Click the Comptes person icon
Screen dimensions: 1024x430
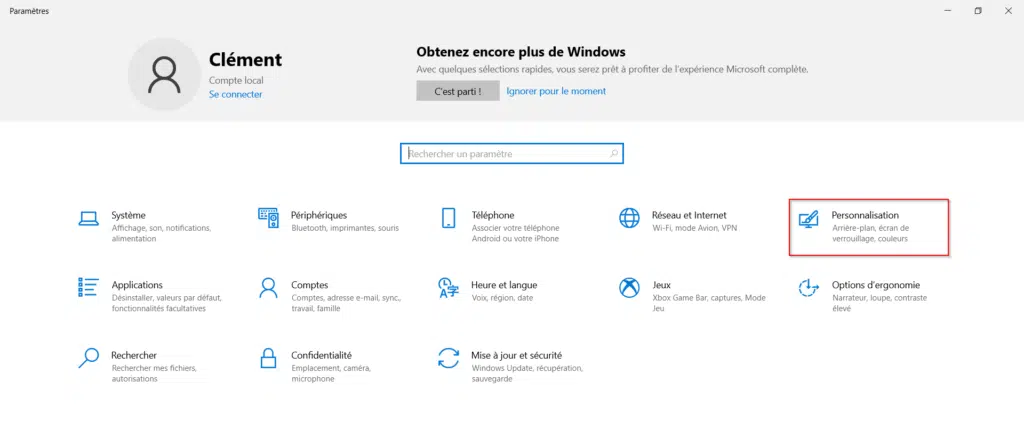pyautogui.click(x=268, y=288)
